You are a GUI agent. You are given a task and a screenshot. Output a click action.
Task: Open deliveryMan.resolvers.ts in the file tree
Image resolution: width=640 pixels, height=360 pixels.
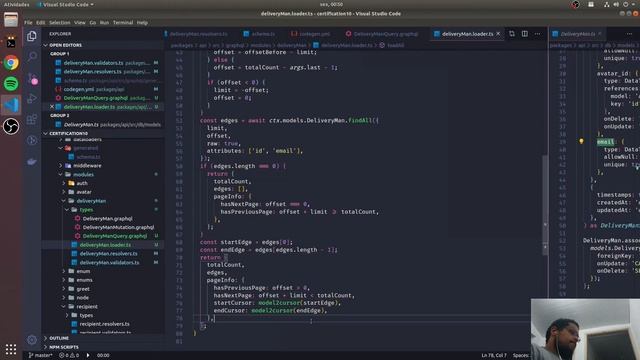tap(109, 253)
